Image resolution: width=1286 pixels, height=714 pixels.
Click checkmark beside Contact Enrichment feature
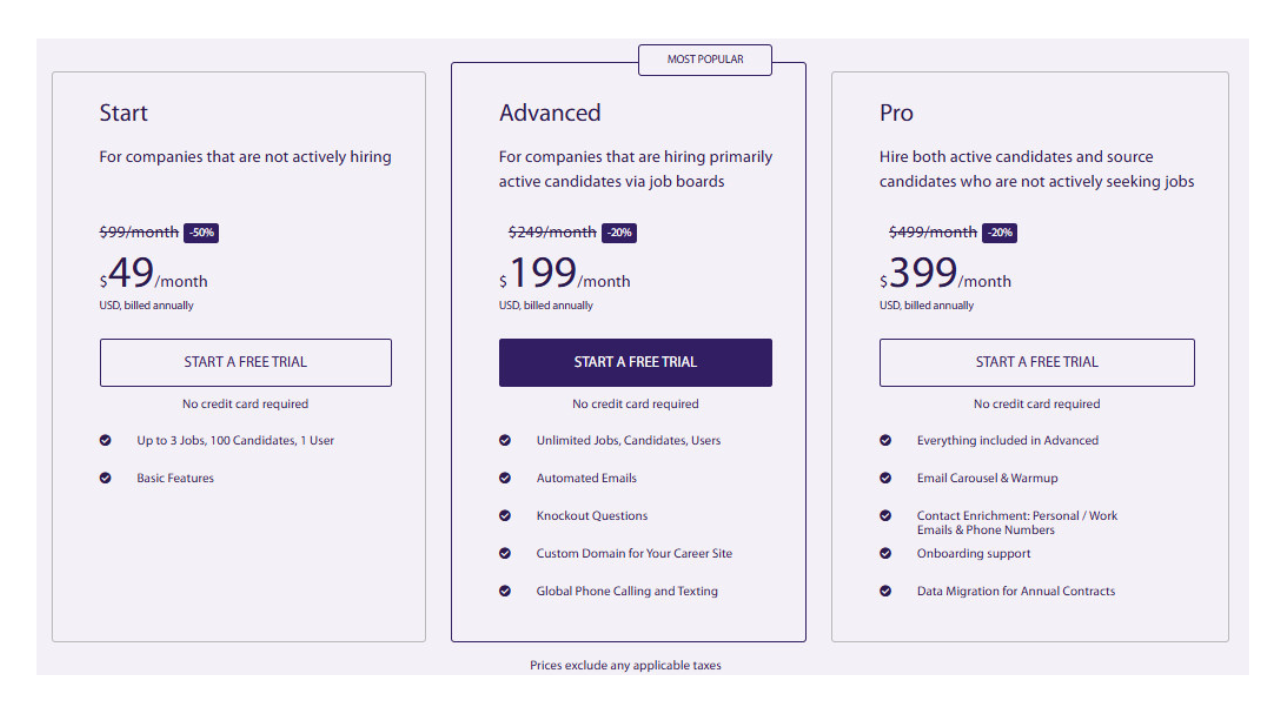885,516
